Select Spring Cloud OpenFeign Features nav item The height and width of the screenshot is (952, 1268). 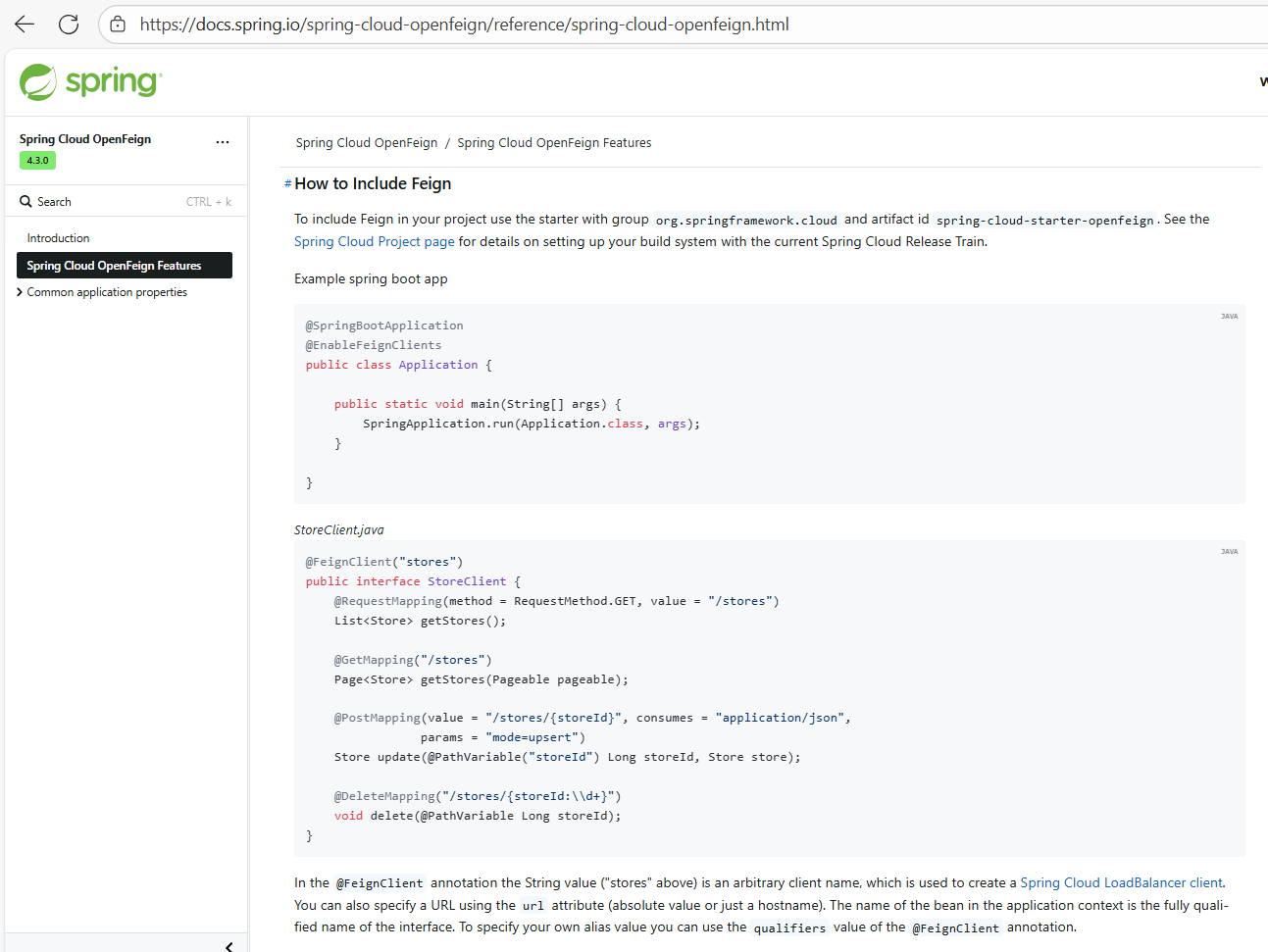point(125,266)
